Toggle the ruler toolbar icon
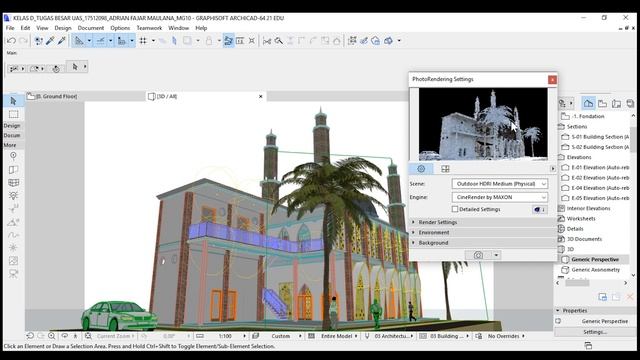The image size is (640, 360). coord(122,40)
